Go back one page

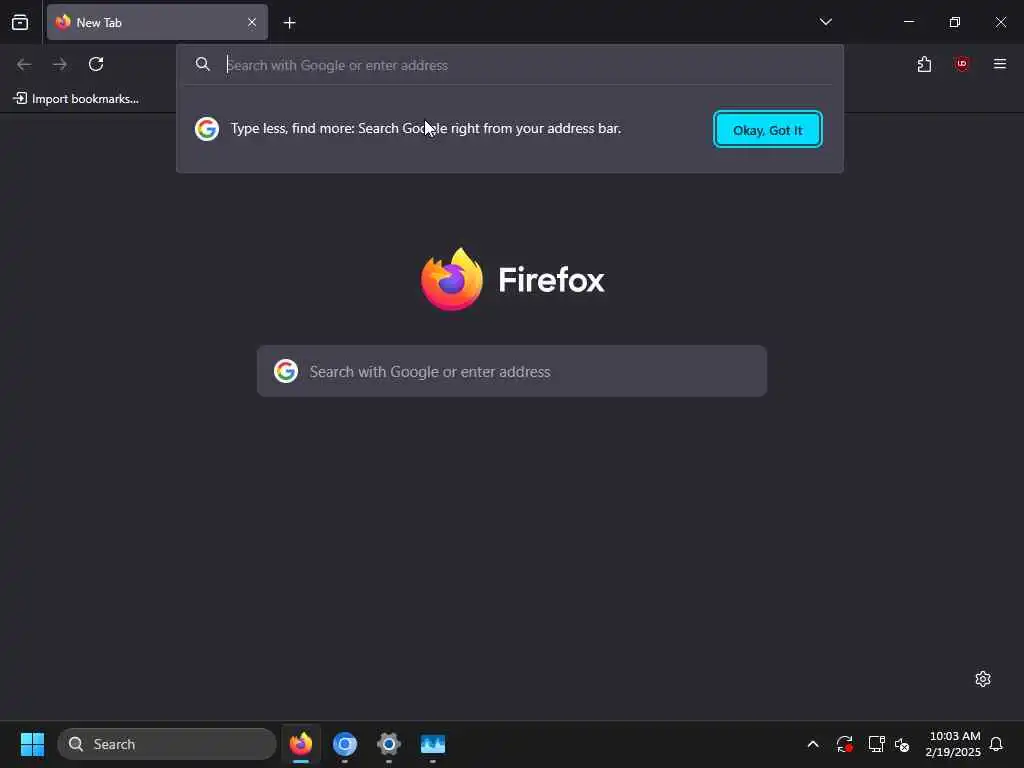(x=24, y=64)
